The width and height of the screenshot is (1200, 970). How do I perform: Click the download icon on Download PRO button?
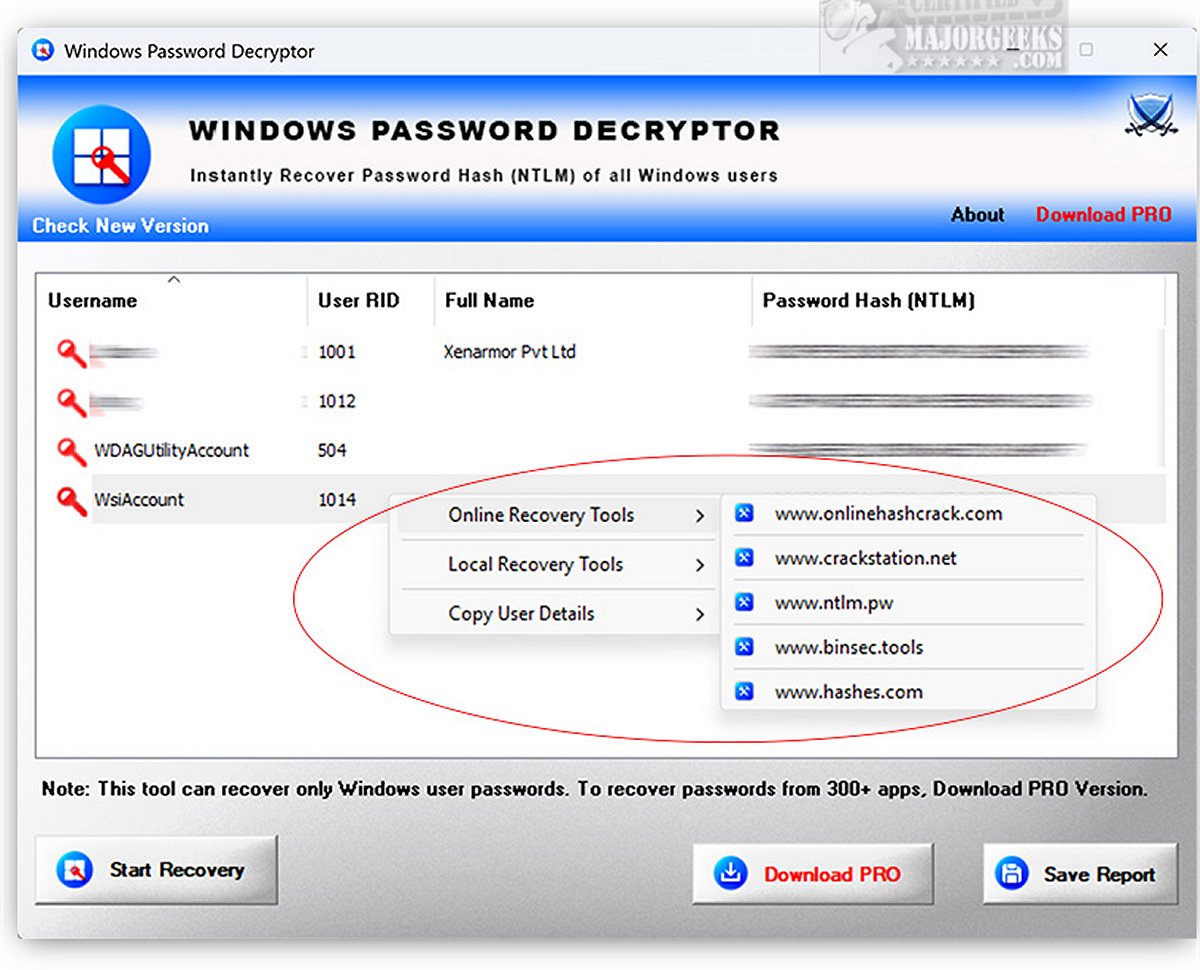coord(731,874)
